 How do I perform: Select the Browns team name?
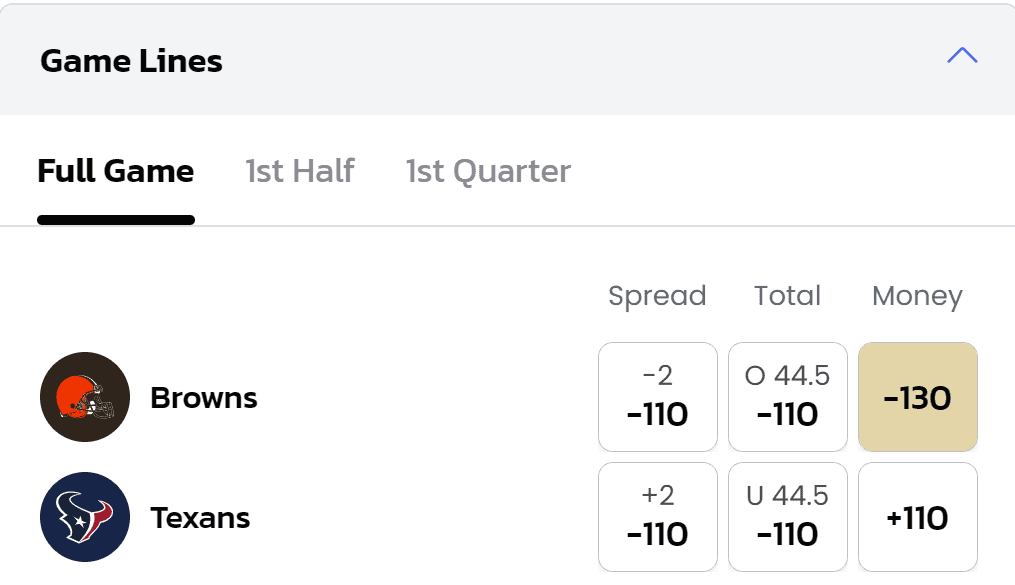[x=204, y=398]
